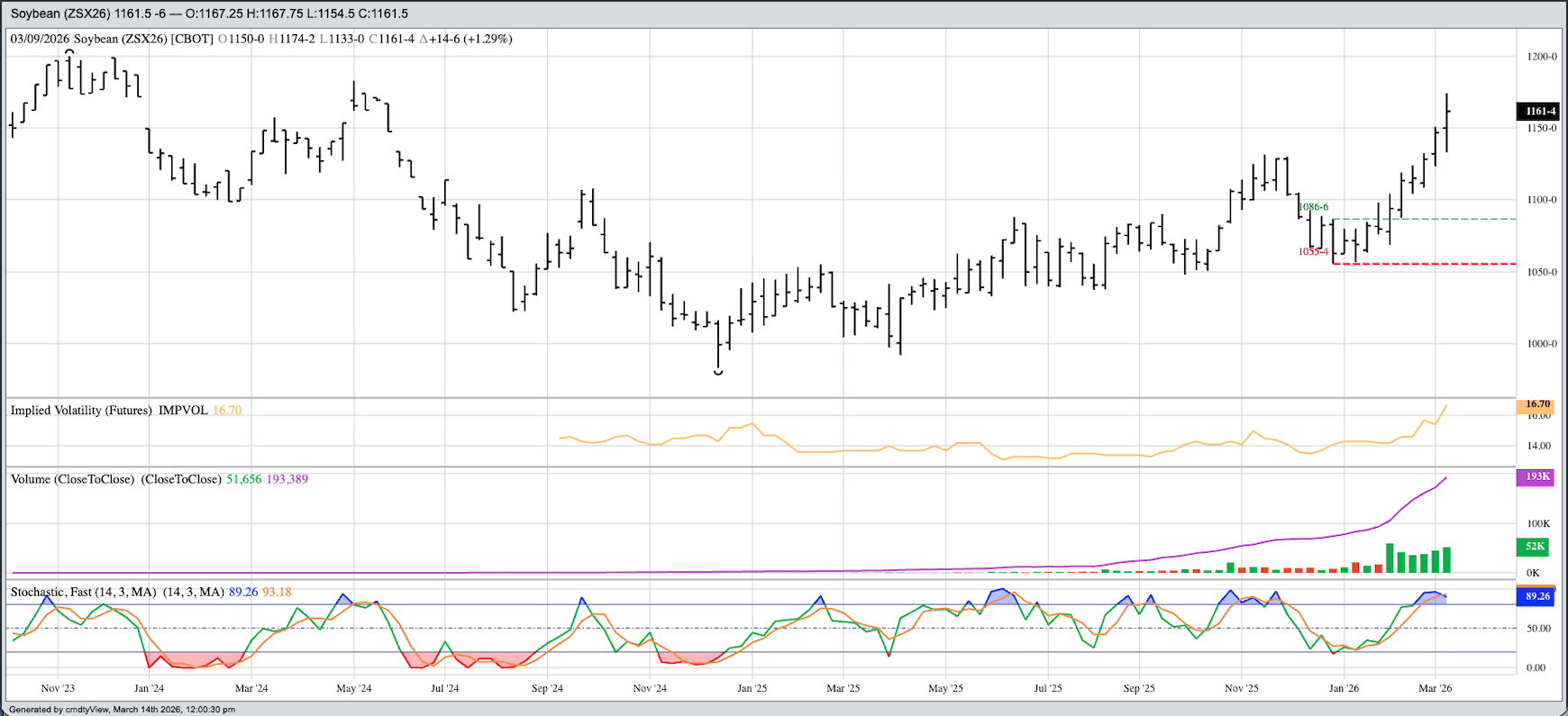Click the 1200-0 price axis label
Screen dimensions: 1568x716
click(x=1541, y=57)
